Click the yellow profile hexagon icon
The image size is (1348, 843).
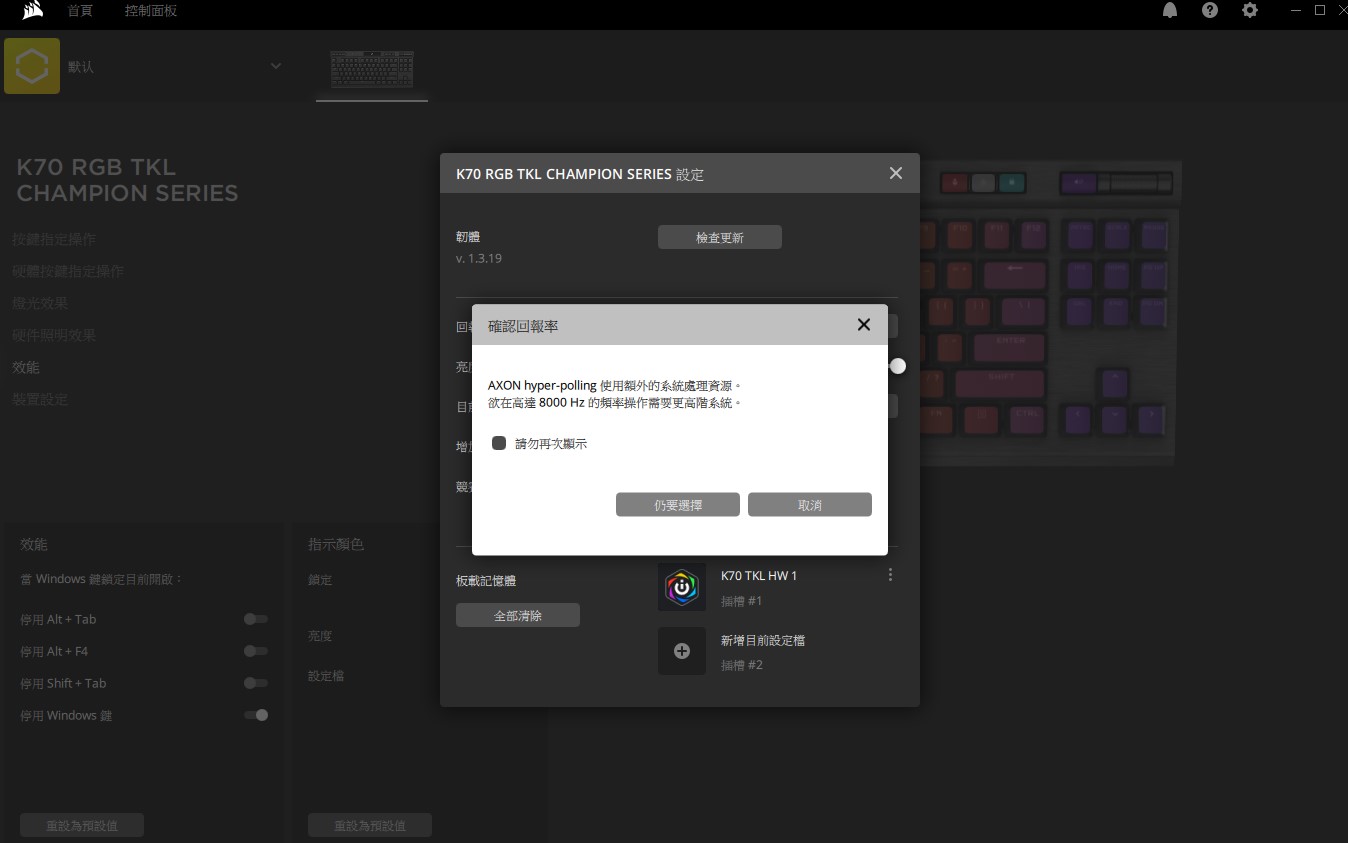tap(32, 66)
